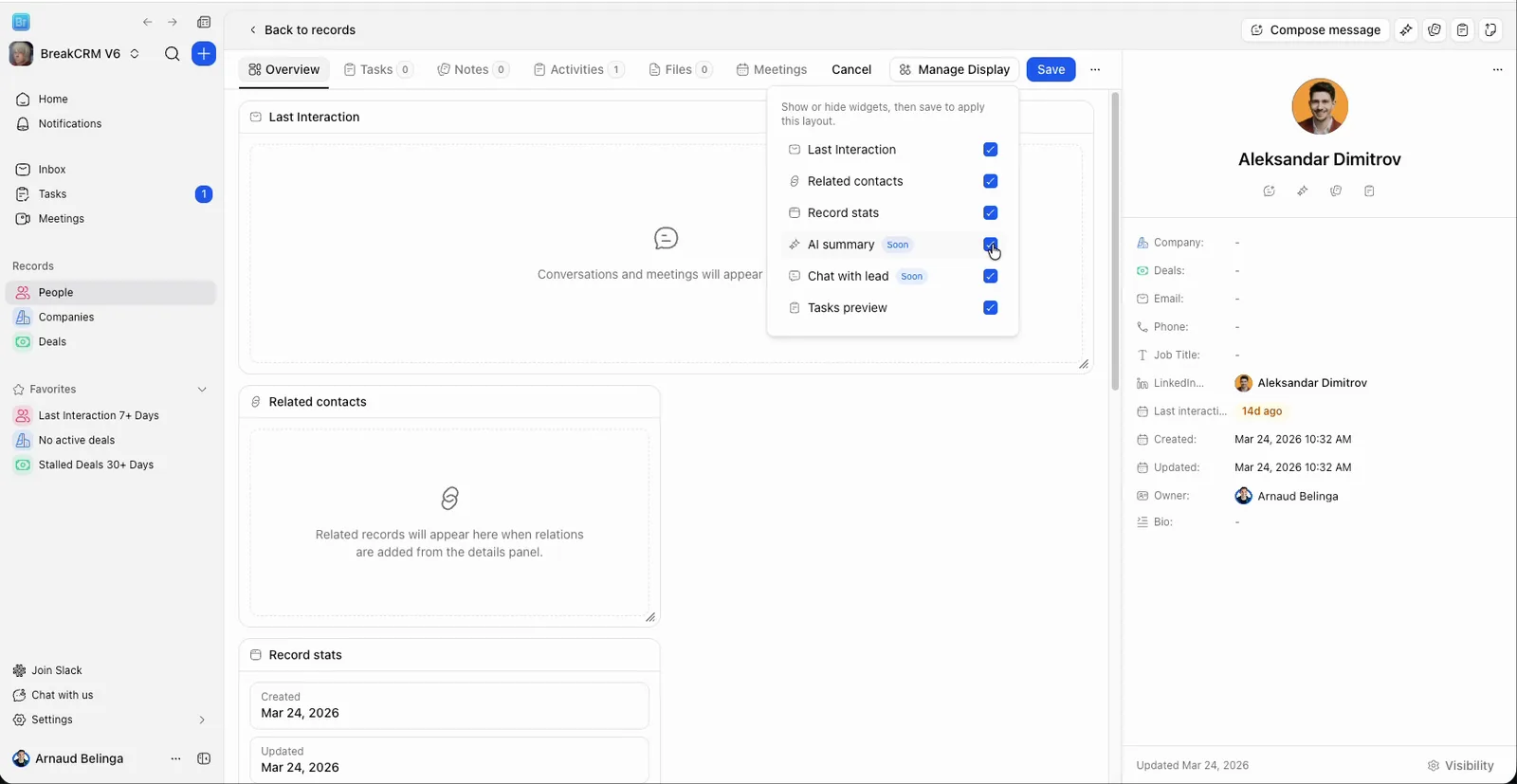Click the clipboard icon in the top right toolbar
This screenshot has height=784, width=1517.
pos(1463,30)
